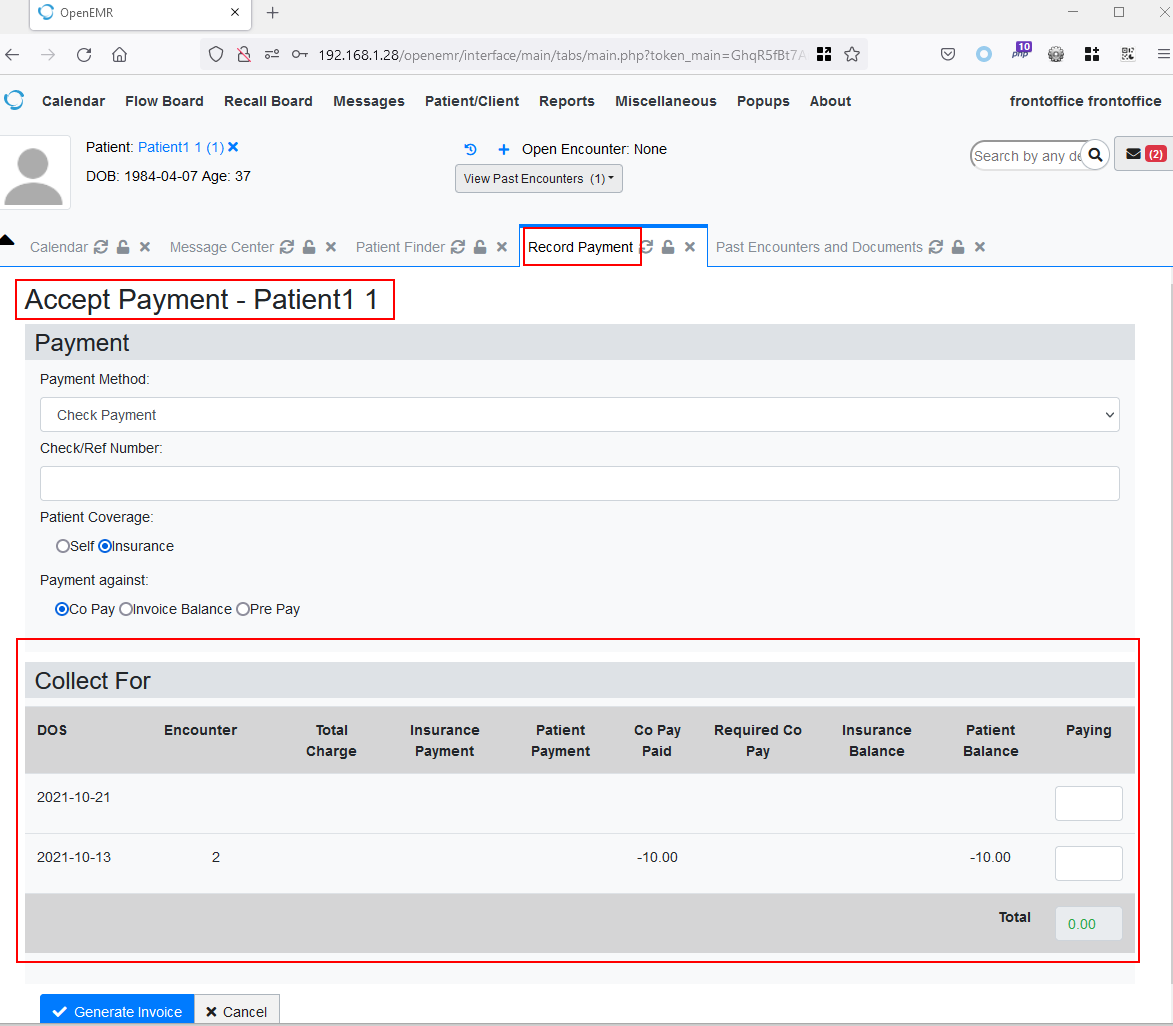Select Insurance patient coverage
This screenshot has width=1173, height=1026.
105,546
